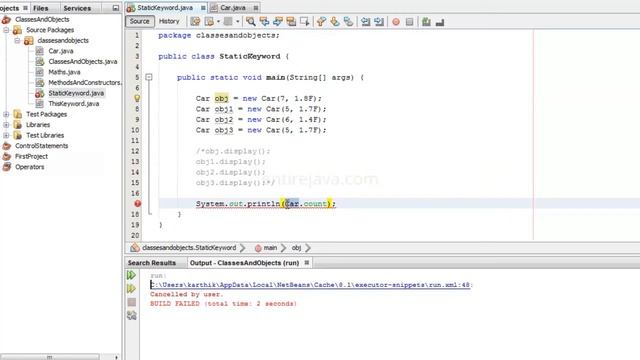Expand the Test Packages node
The image size is (640, 360).
pyautogui.click(x=6, y=114)
